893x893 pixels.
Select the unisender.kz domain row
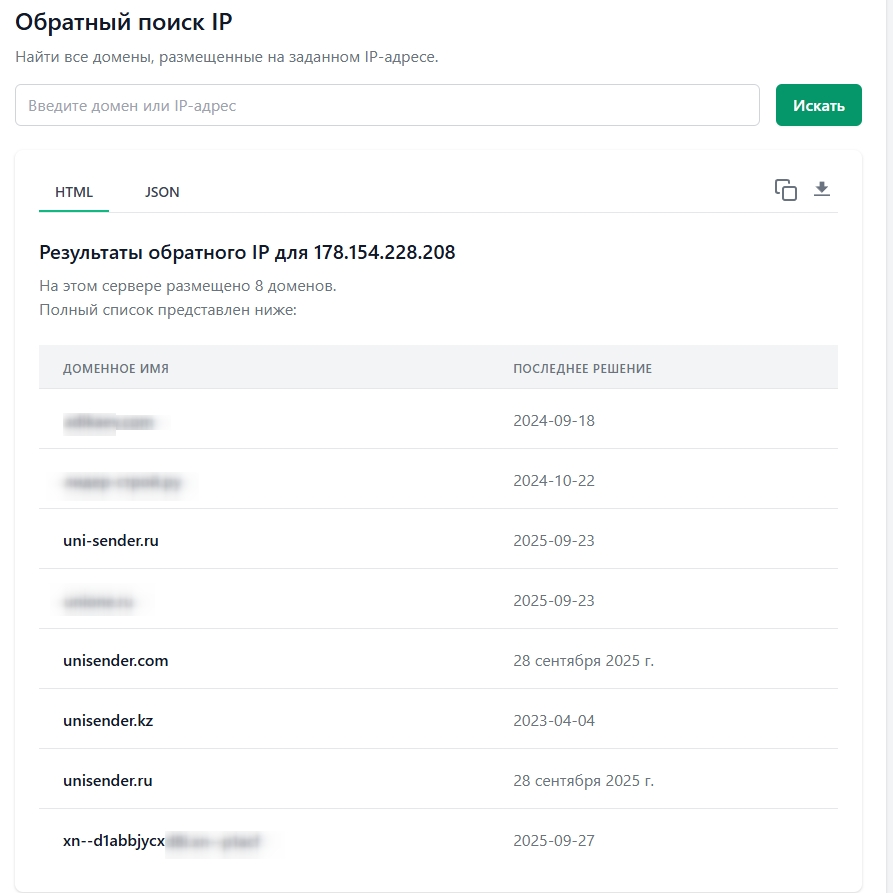(x=107, y=721)
